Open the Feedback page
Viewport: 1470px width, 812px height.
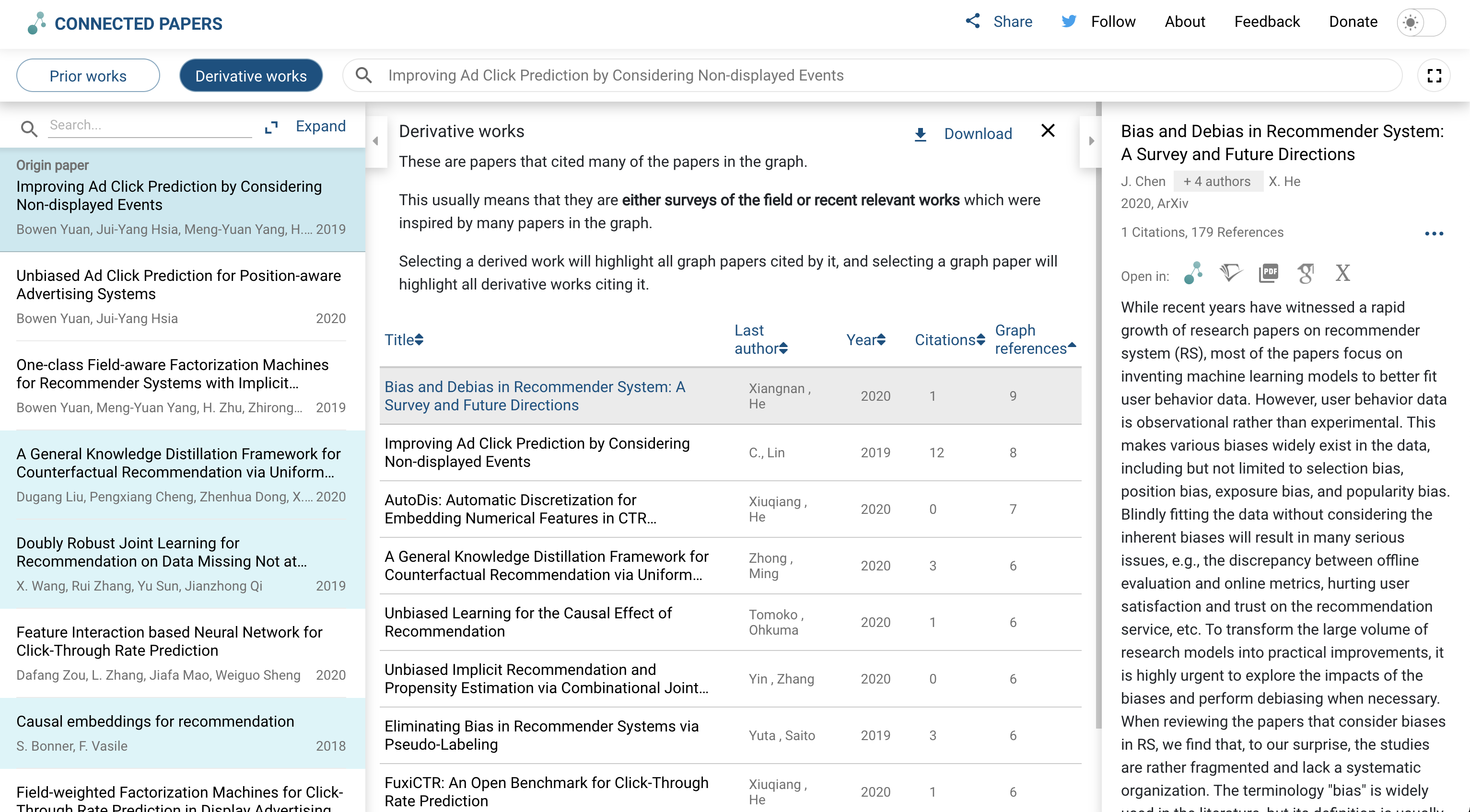pos(1267,22)
